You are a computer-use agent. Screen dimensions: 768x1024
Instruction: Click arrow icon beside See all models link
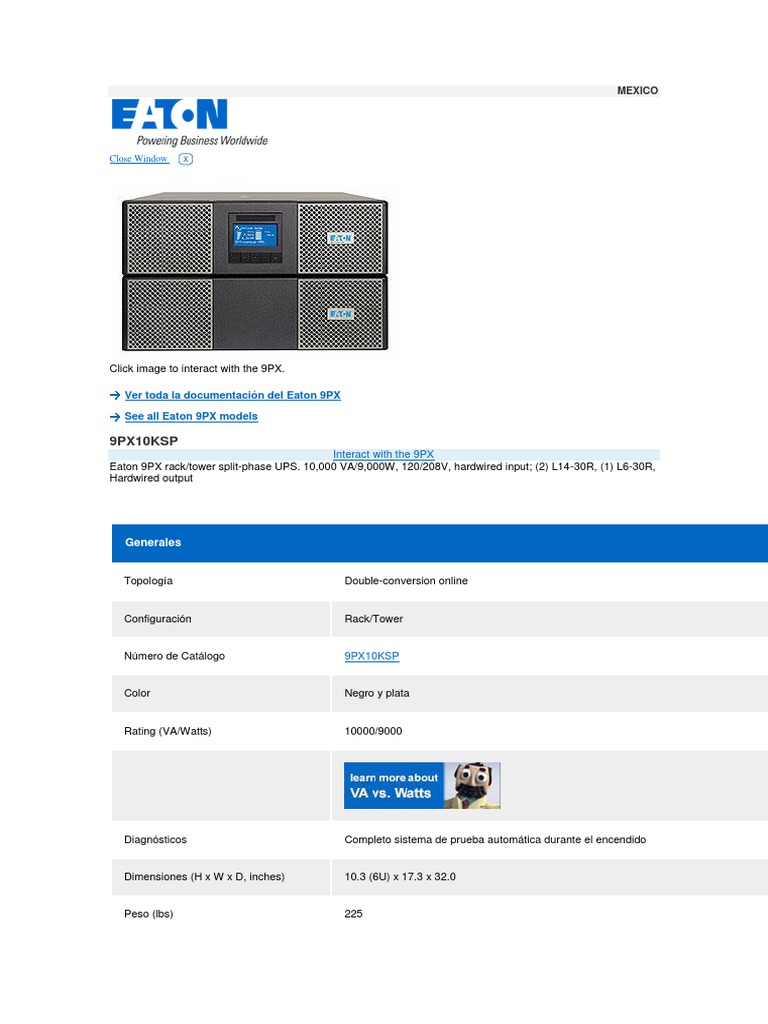(115, 417)
